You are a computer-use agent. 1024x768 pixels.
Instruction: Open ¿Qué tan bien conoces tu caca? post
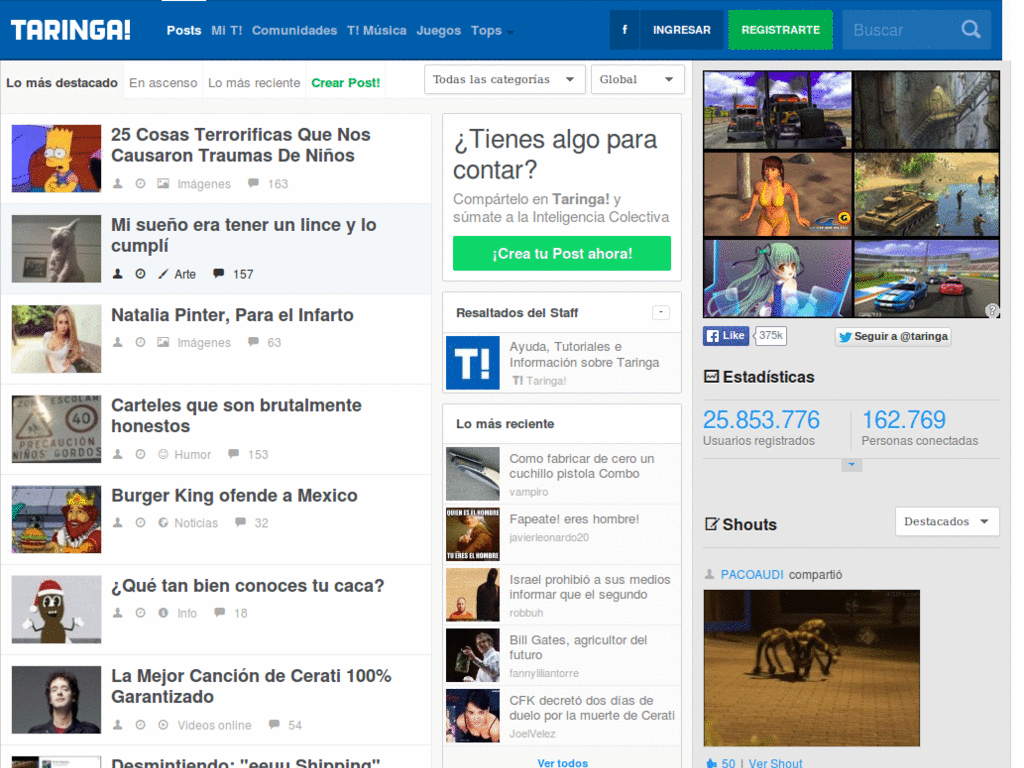[247, 585]
